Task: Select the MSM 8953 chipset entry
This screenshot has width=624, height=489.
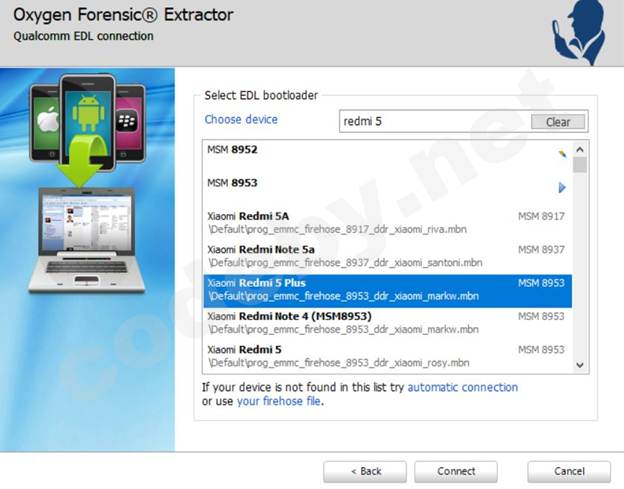Action: (387, 191)
